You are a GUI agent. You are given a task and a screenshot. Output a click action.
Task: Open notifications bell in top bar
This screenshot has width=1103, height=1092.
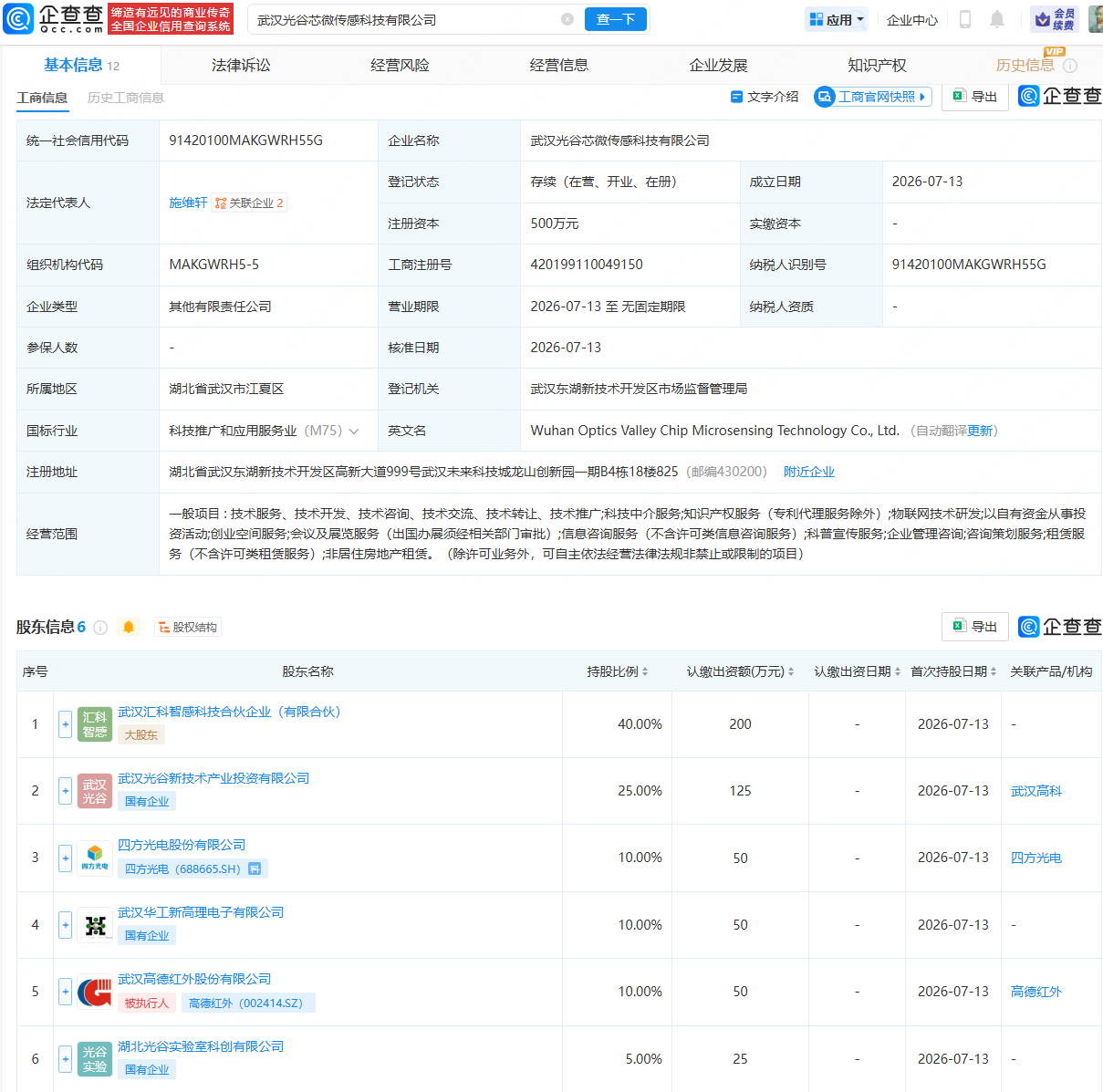(997, 19)
